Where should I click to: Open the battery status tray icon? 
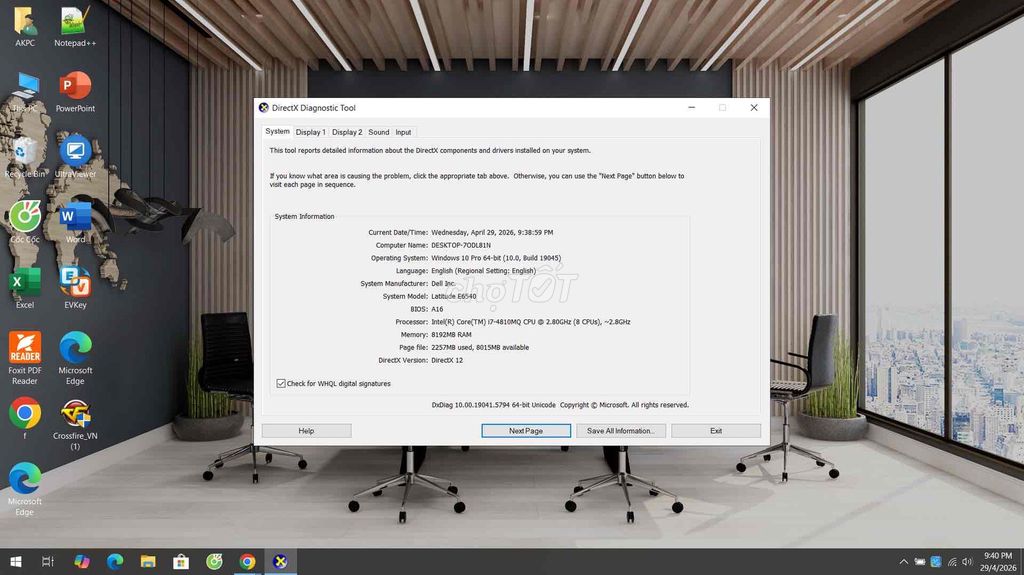(x=920, y=562)
